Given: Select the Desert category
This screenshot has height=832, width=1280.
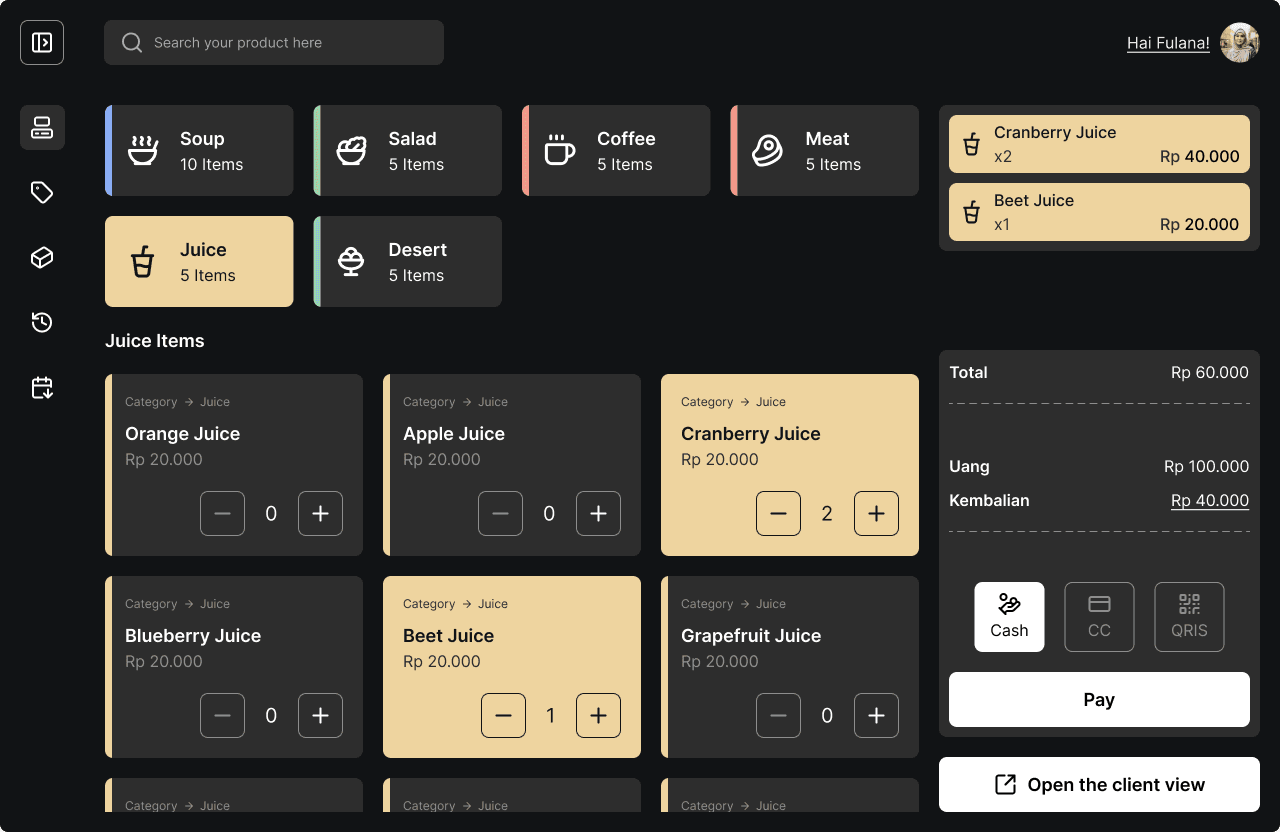Looking at the screenshot, I should pyautogui.click(x=408, y=261).
